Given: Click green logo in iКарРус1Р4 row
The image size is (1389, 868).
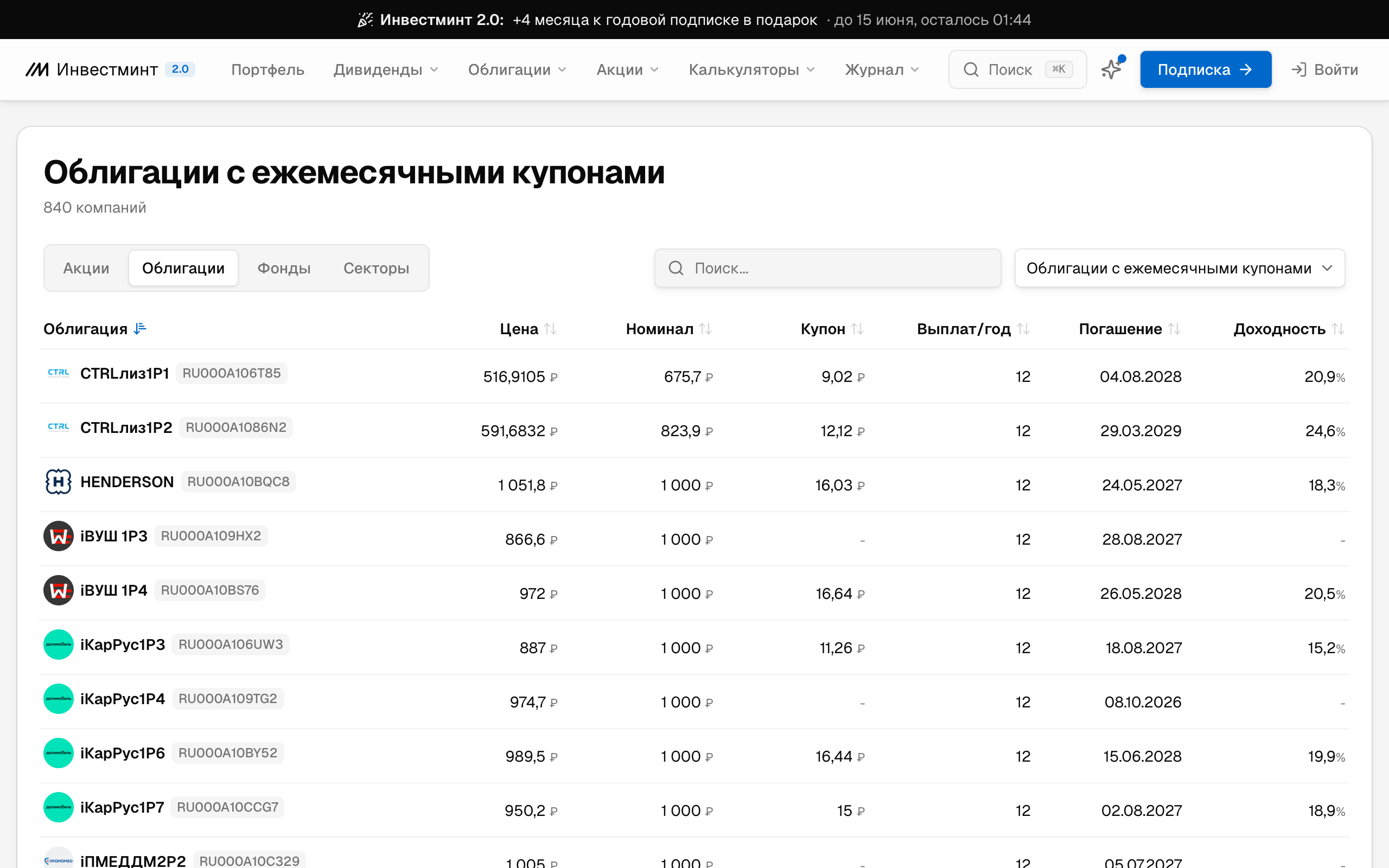Looking at the screenshot, I should [x=59, y=699].
